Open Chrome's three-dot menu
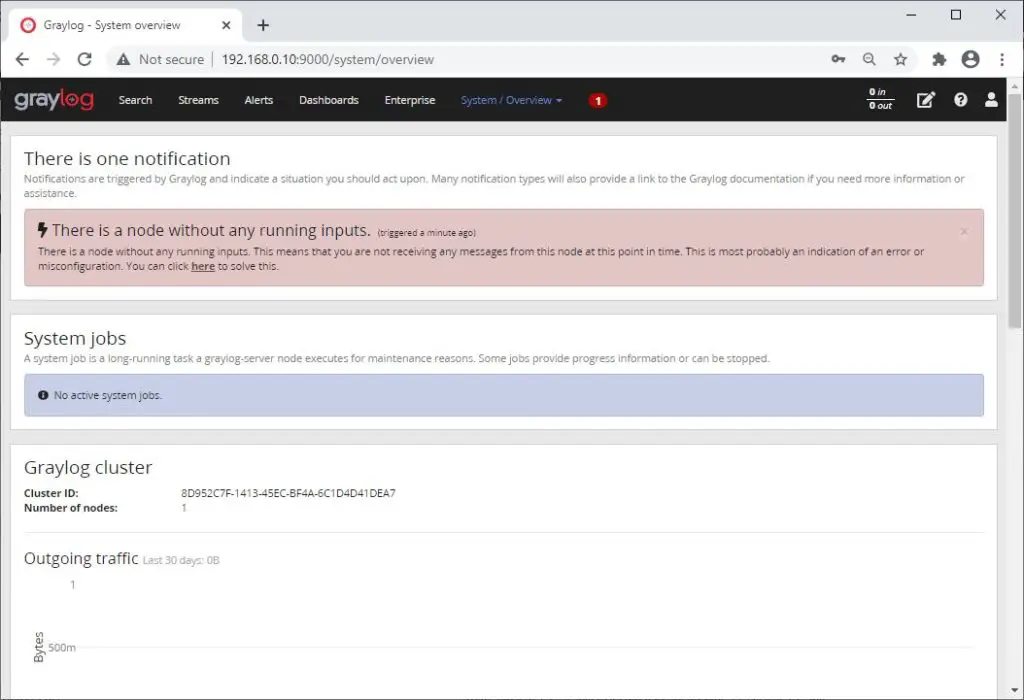The image size is (1024, 700). [1003, 59]
